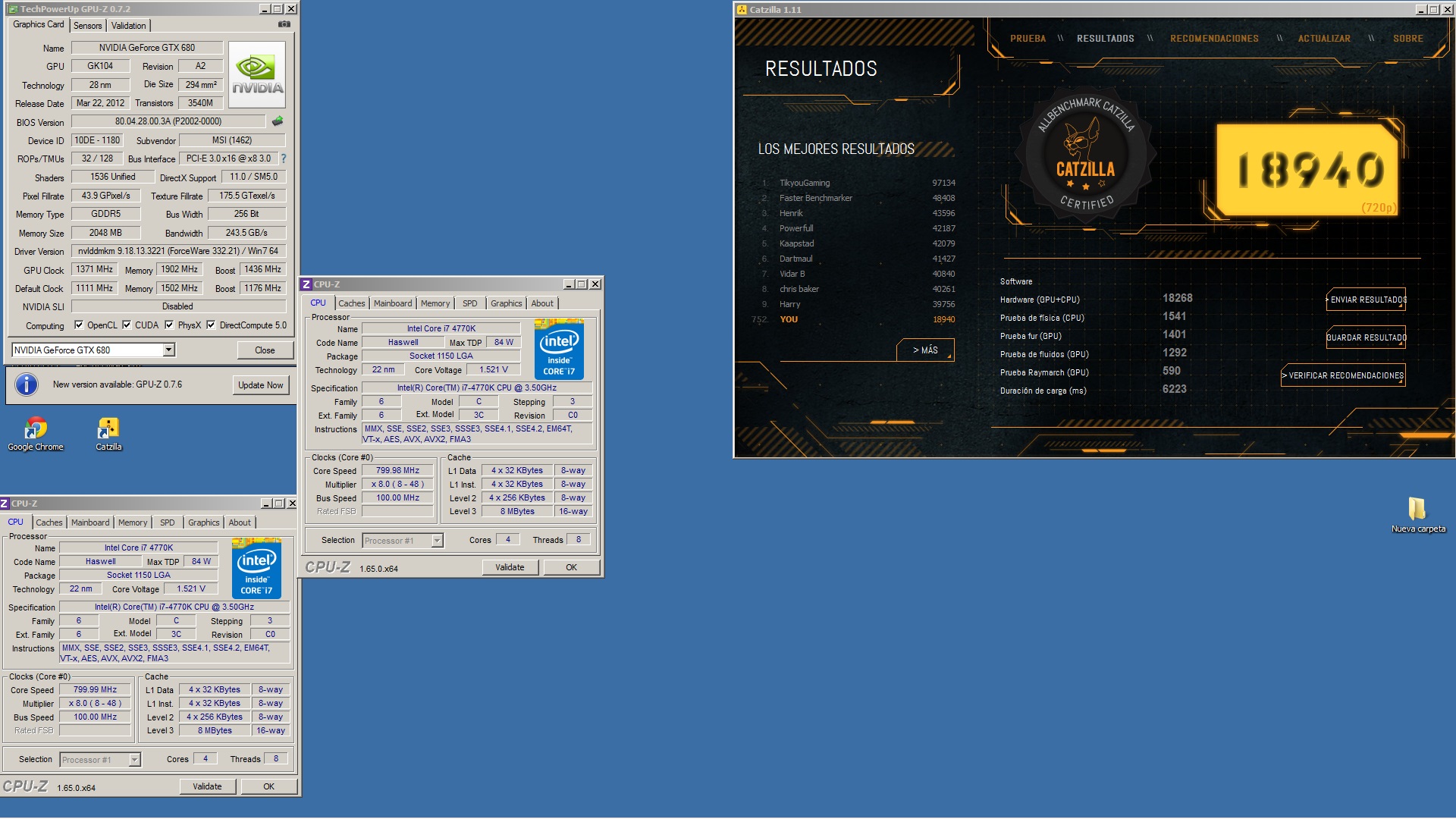Click OK in lower CPU-Z window
The image size is (1456, 819).
pyautogui.click(x=268, y=786)
